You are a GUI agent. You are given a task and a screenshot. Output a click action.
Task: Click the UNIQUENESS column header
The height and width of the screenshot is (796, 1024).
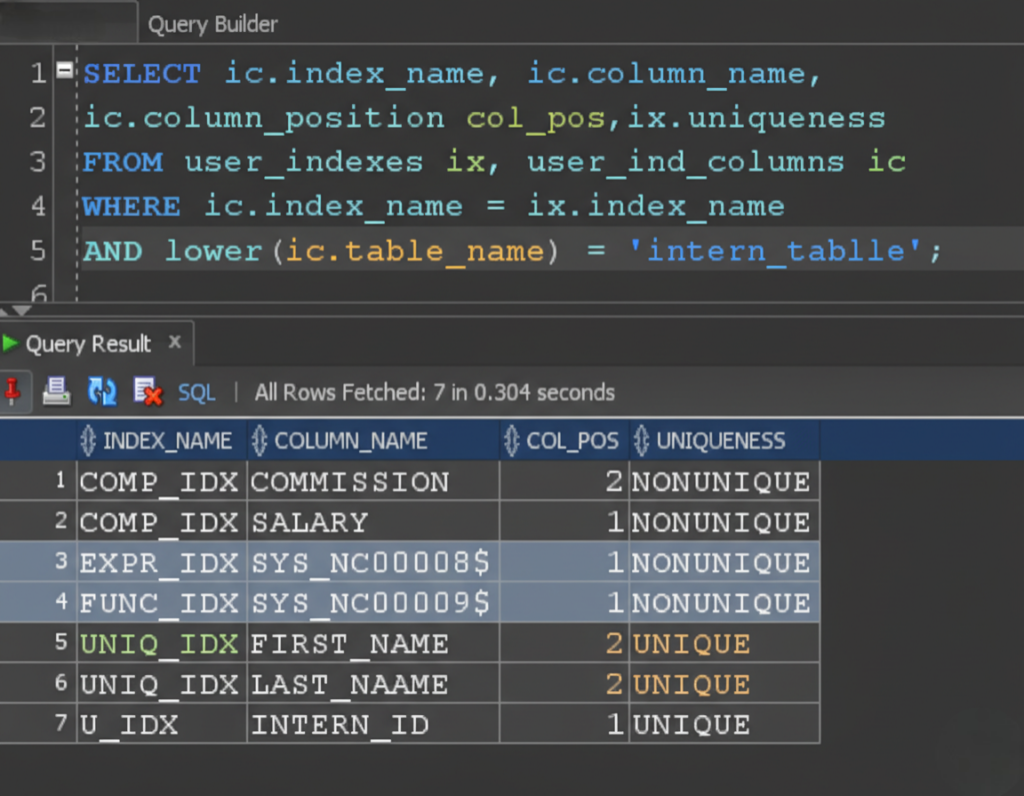pyautogui.click(x=720, y=441)
